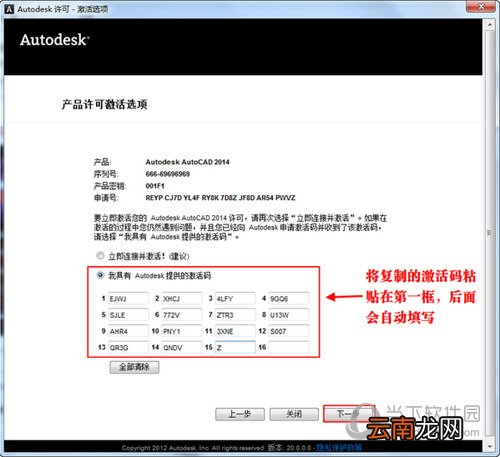Click activation code field 11 containing 3XNE

235,331
